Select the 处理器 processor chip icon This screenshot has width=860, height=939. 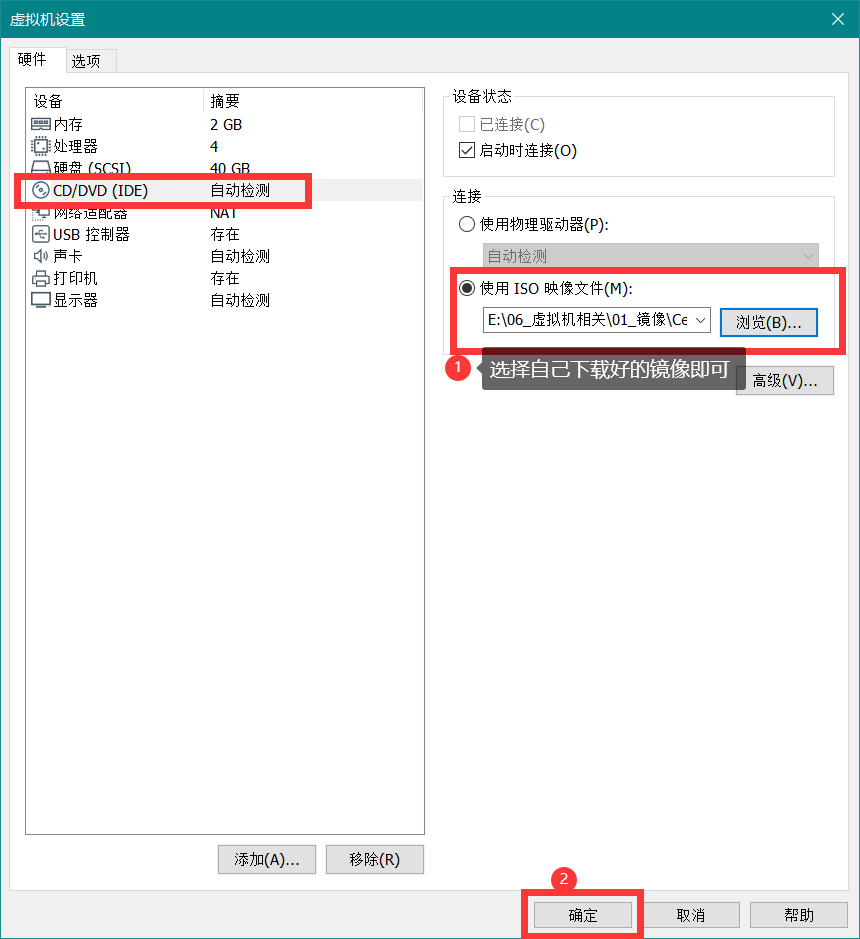41,146
